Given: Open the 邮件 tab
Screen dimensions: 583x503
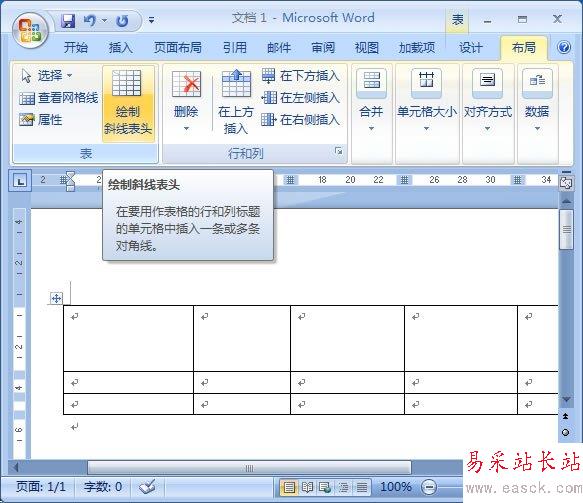Looking at the screenshot, I should (279, 48).
